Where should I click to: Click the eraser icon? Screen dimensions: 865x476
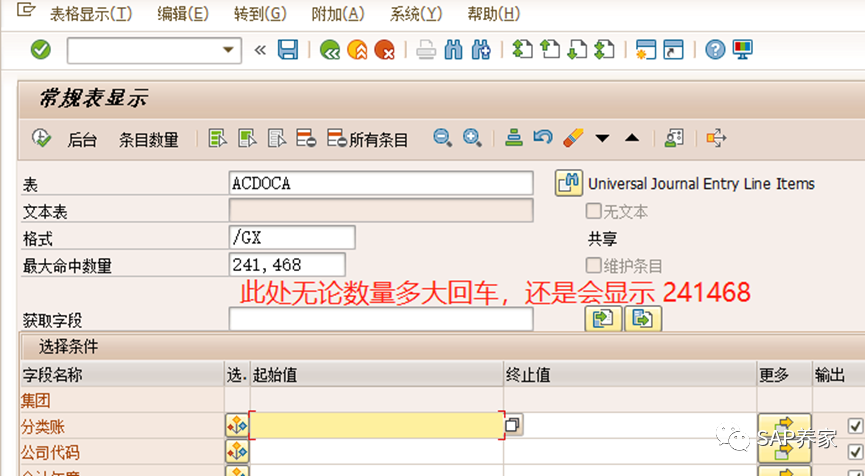pos(573,137)
